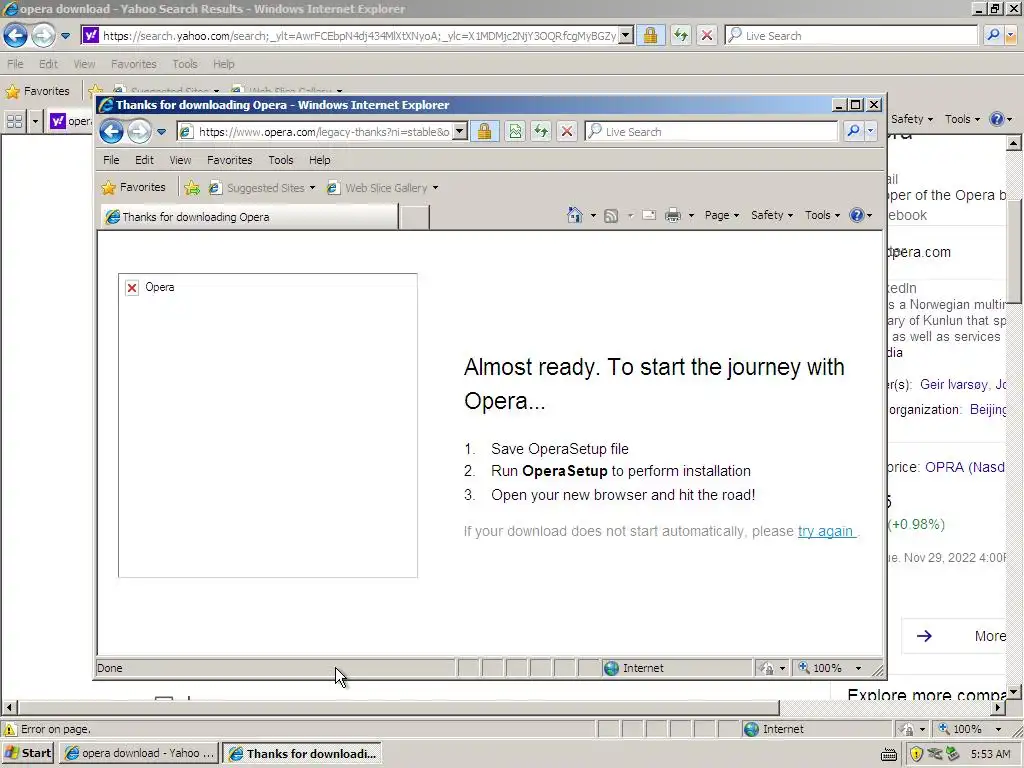Open Page menu in command bar
The width and height of the screenshot is (1024, 768).
coord(722,215)
